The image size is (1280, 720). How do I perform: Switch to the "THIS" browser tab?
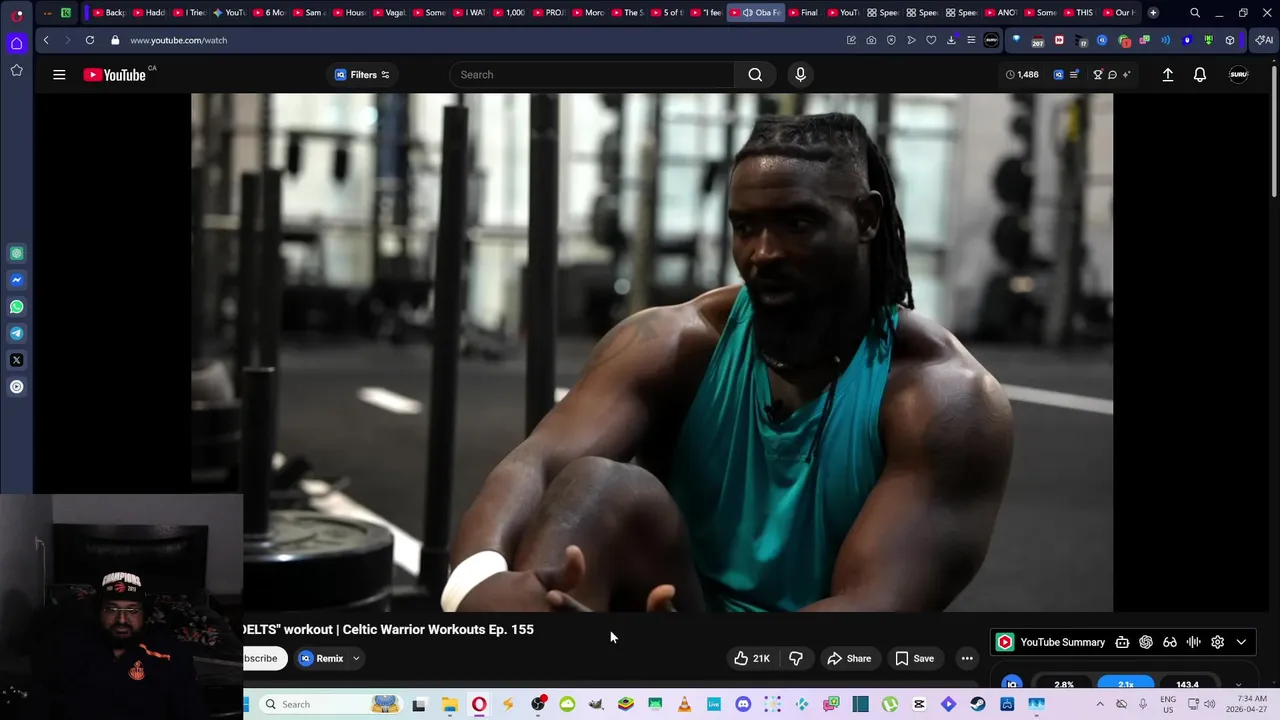(1080, 13)
